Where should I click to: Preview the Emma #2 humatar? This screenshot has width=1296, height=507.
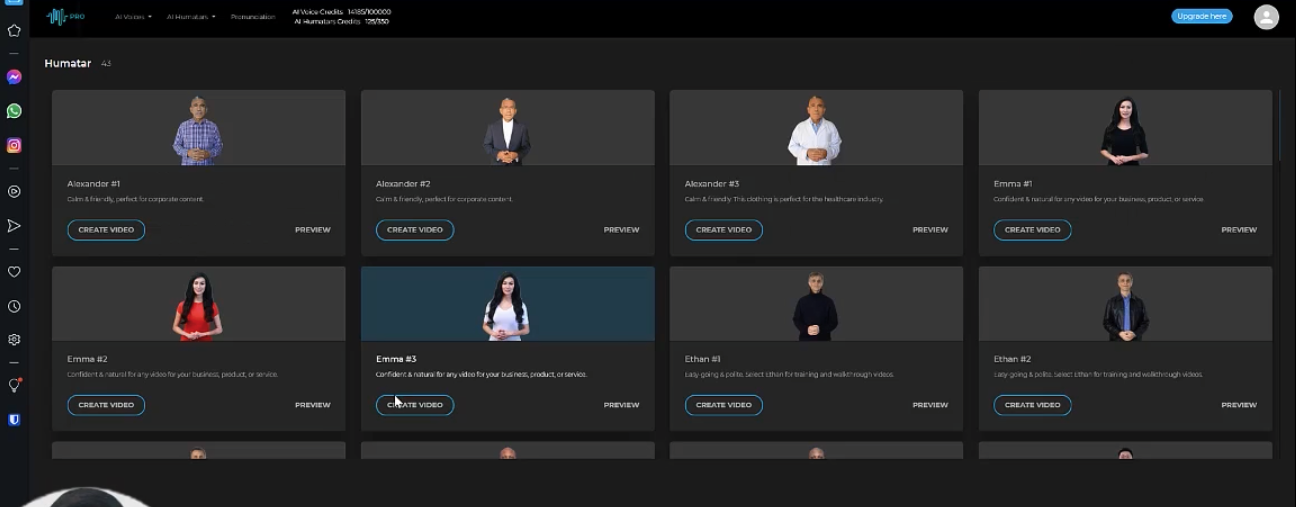click(x=312, y=405)
